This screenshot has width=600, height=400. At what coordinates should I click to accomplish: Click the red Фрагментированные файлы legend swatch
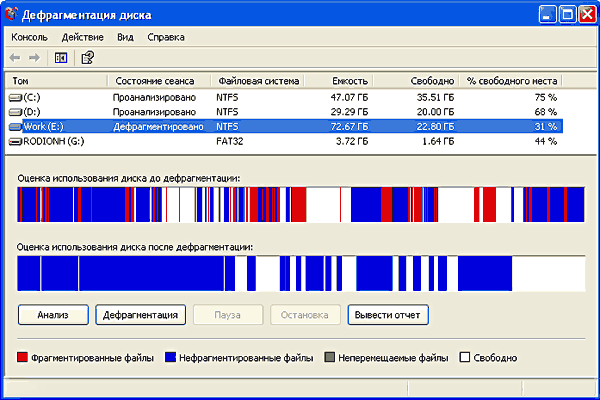(23, 357)
